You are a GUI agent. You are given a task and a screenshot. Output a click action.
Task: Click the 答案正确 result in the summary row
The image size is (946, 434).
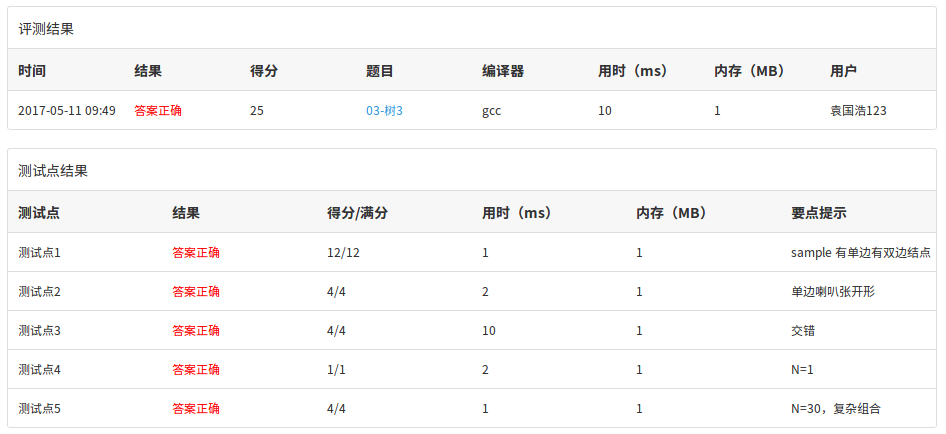(158, 111)
